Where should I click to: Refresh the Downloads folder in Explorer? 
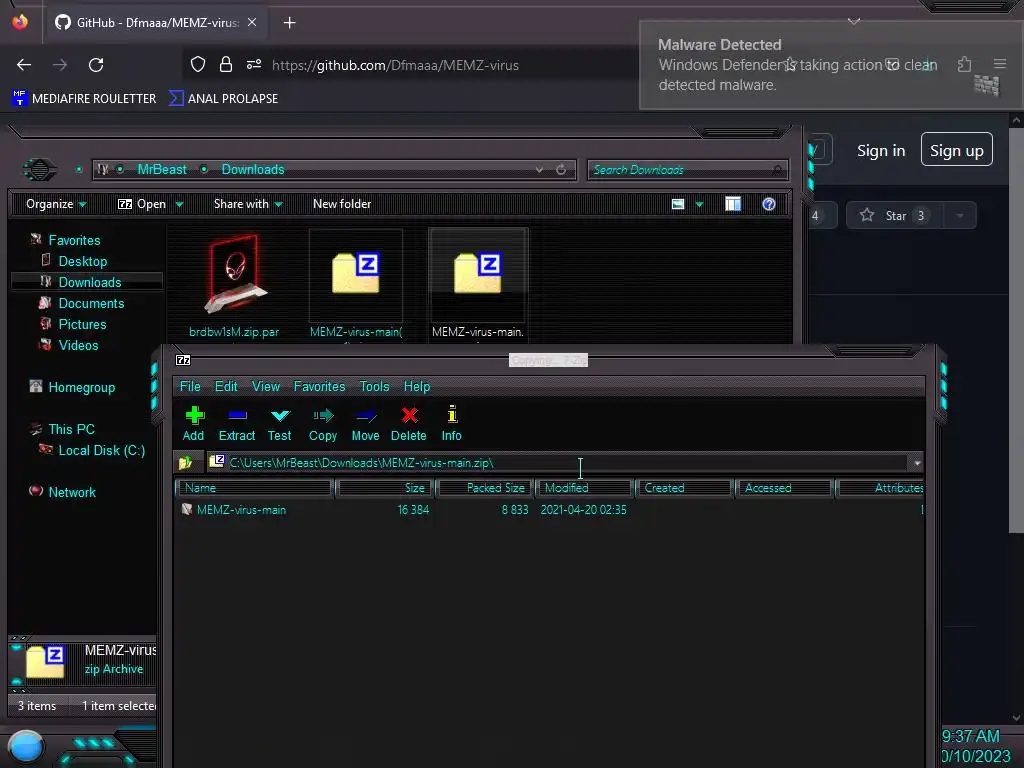coord(561,170)
